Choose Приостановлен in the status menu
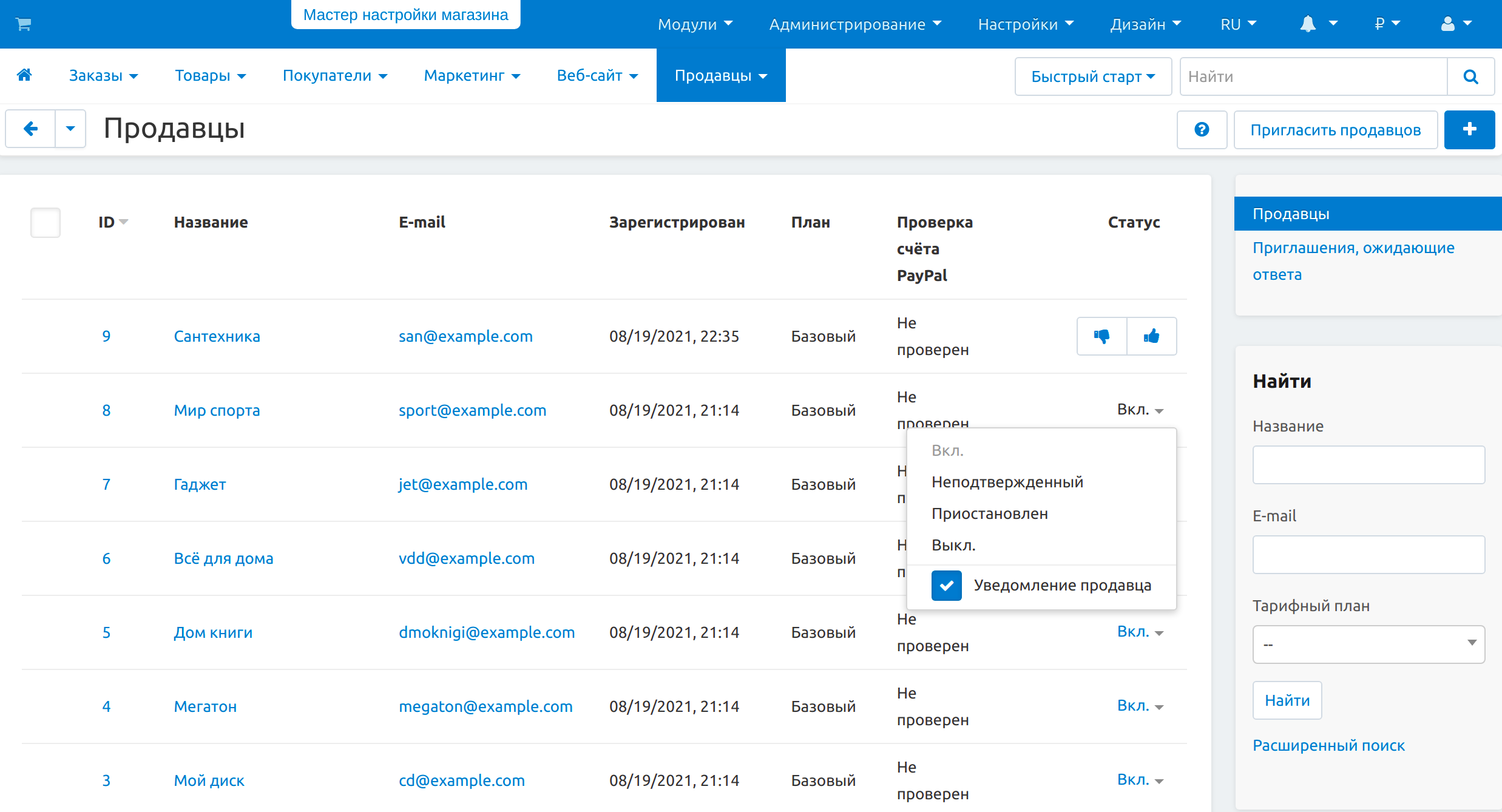 point(989,514)
